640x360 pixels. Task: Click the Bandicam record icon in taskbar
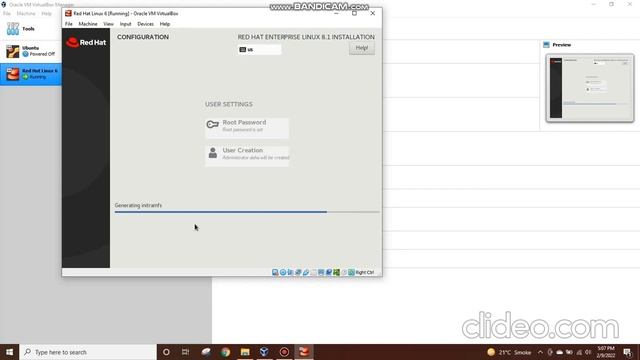pyautogui.click(x=284, y=352)
